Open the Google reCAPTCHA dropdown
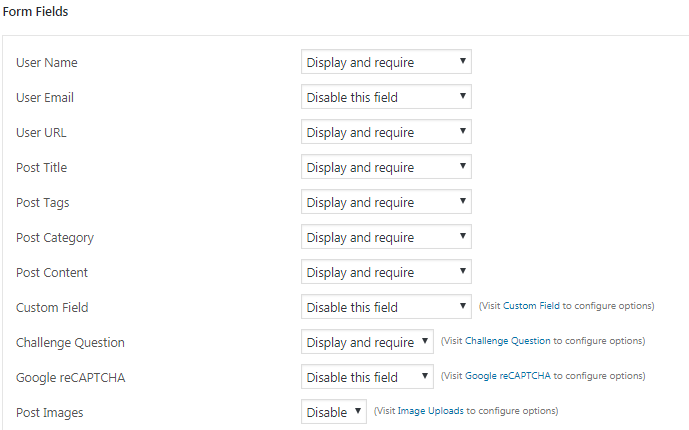 tap(367, 377)
